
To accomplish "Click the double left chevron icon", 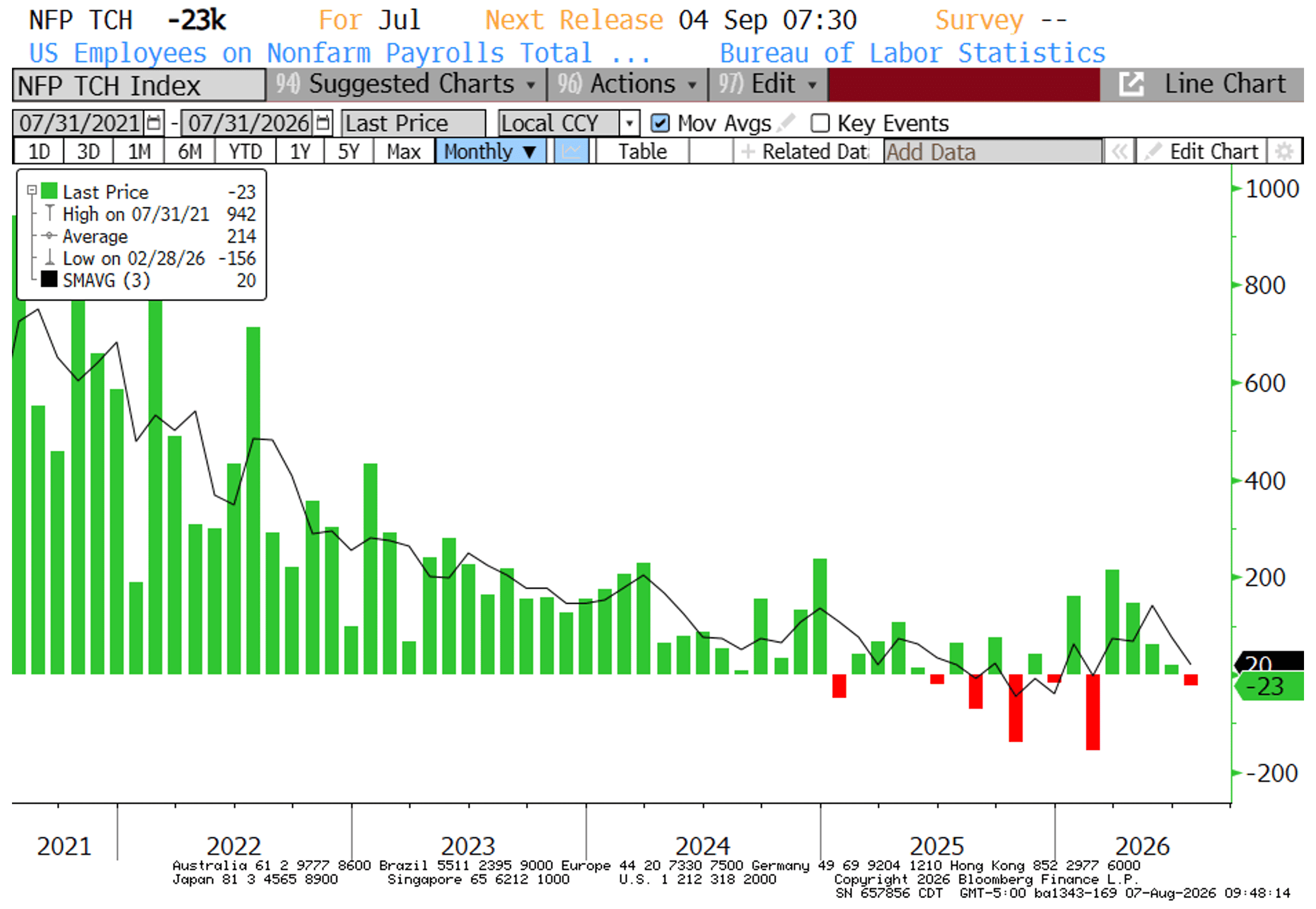I will pyautogui.click(x=1119, y=152).
